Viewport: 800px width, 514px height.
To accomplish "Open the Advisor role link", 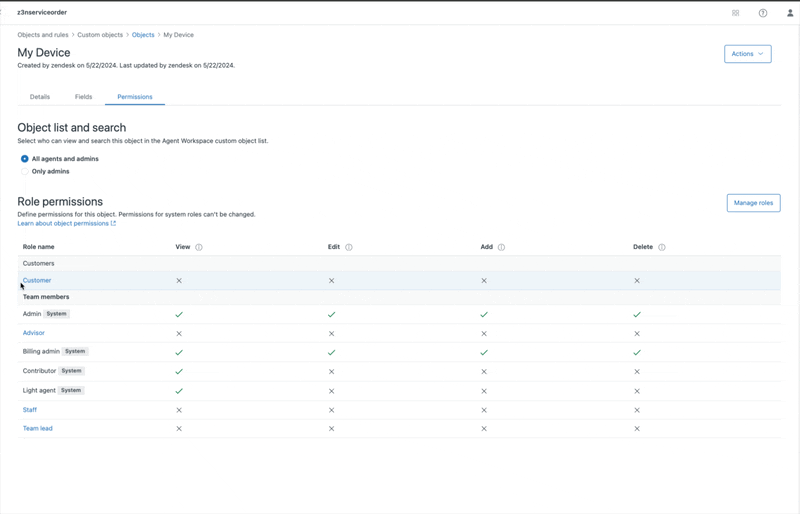I will 34,333.
